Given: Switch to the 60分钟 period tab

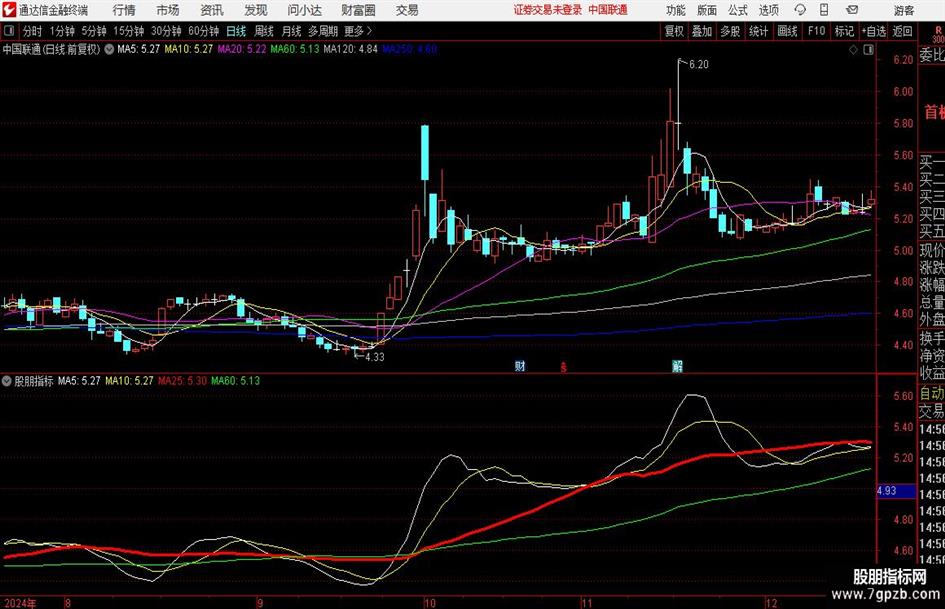Looking at the screenshot, I should [x=204, y=31].
